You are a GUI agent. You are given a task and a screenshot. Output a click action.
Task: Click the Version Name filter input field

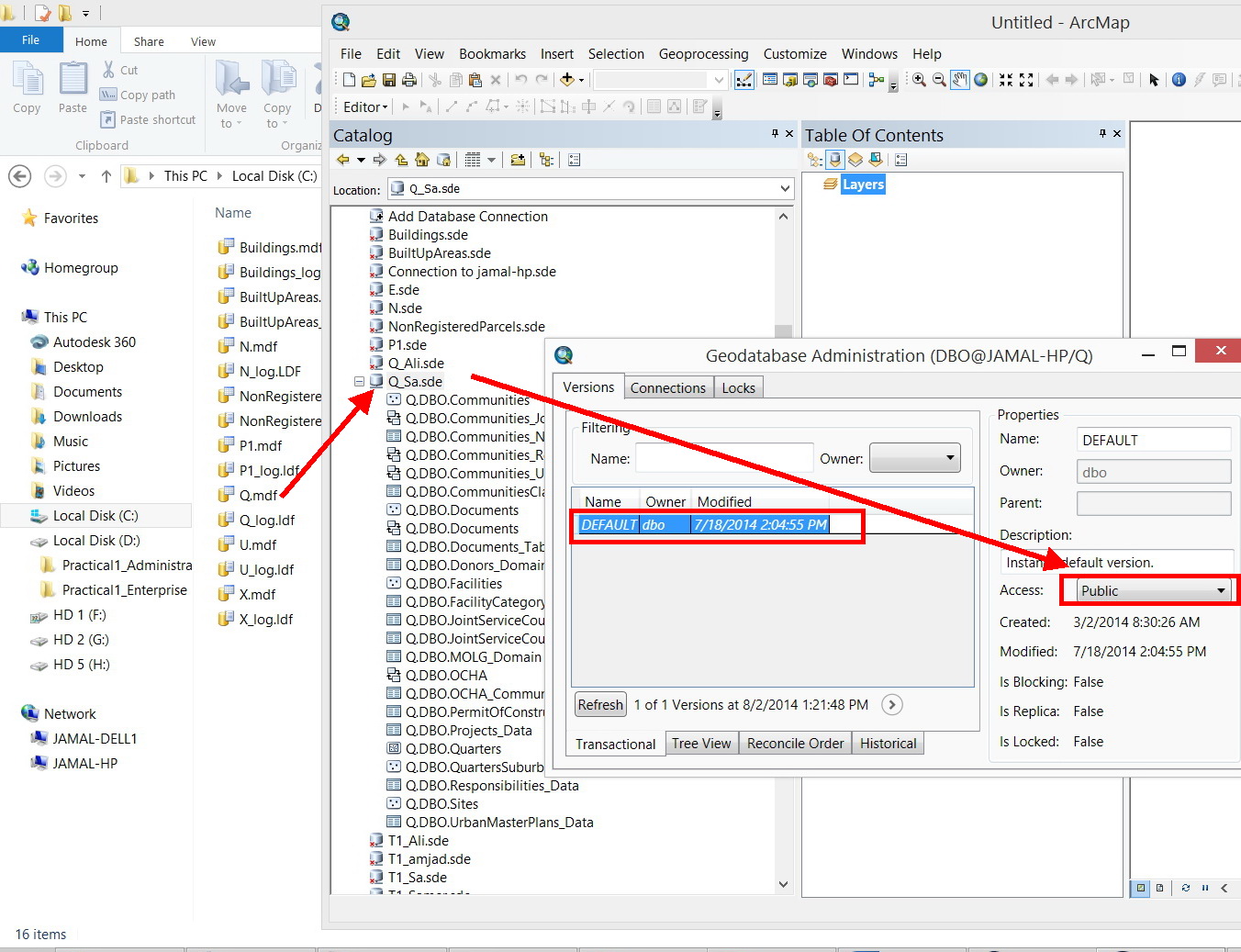724,457
